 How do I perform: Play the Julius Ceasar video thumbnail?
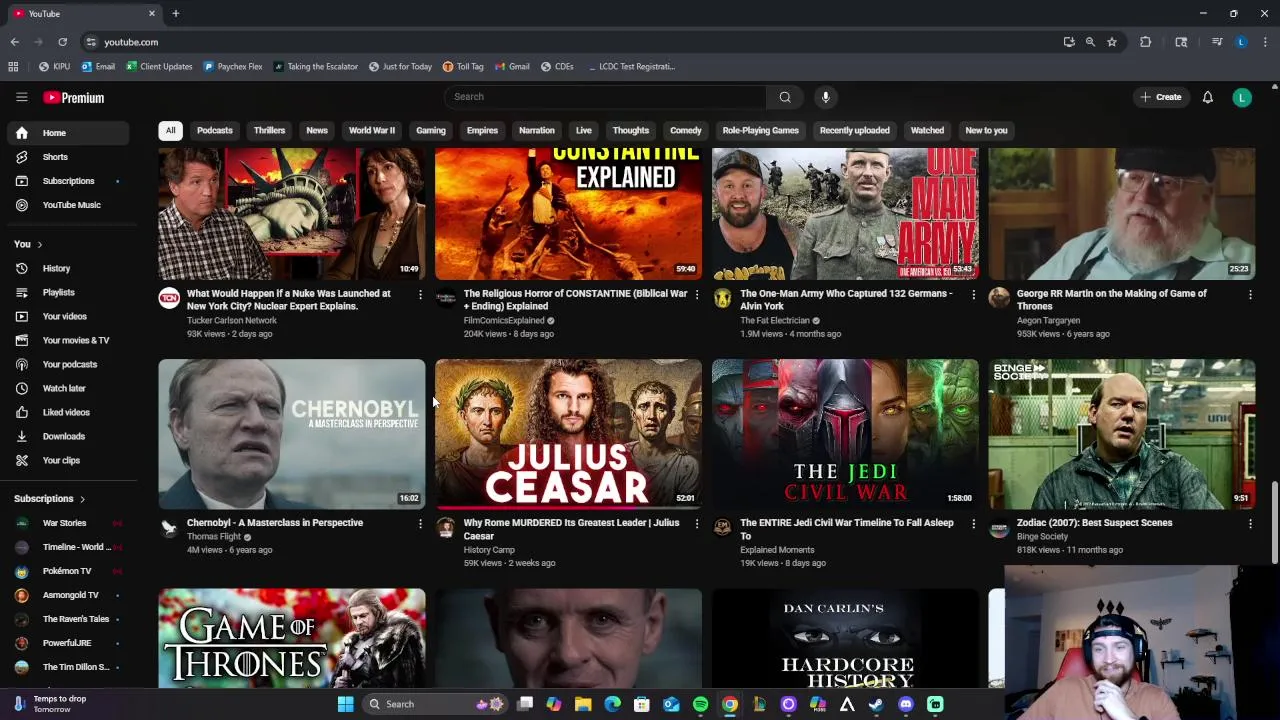(x=568, y=434)
